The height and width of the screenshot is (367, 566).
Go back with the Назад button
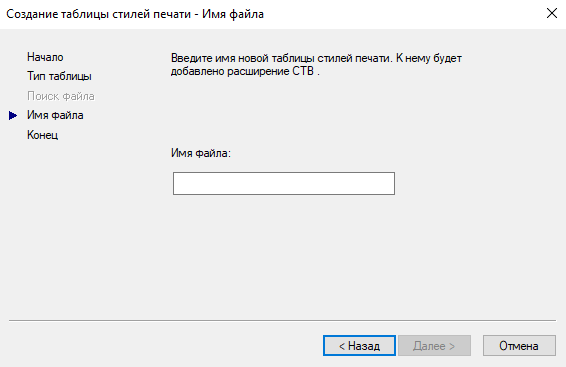point(359,346)
